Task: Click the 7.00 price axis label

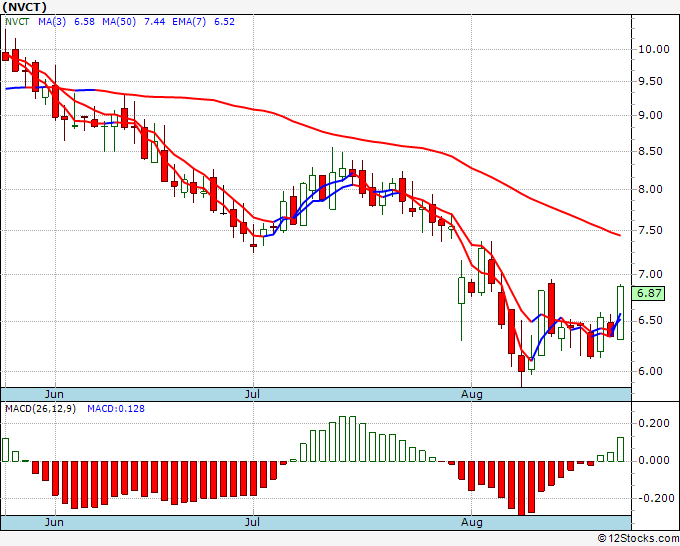Action: (651, 274)
